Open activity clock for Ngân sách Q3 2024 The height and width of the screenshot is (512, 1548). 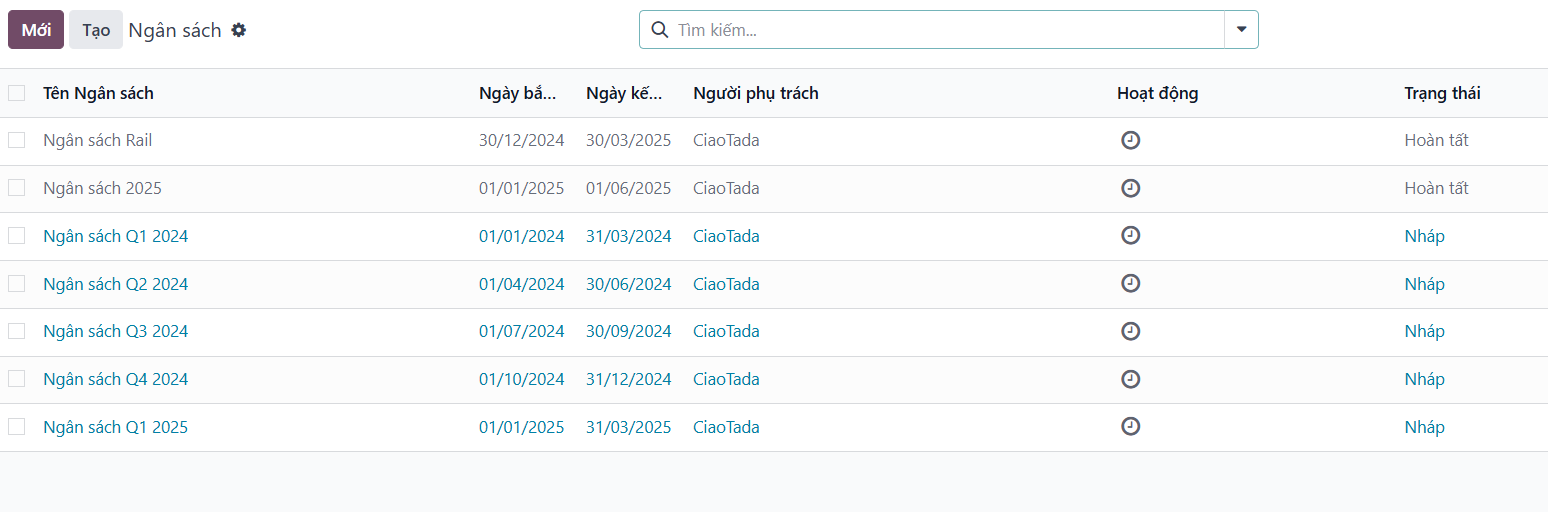(x=1130, y=331)
